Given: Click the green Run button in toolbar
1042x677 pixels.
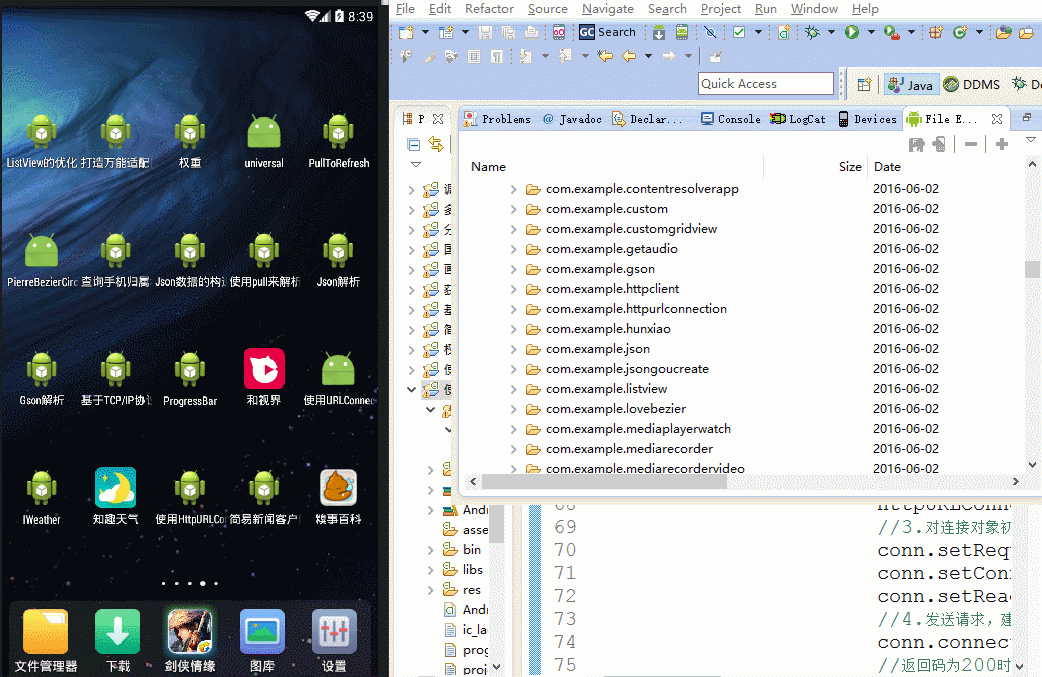Looking at the screenshot, I should click(852, 32).
